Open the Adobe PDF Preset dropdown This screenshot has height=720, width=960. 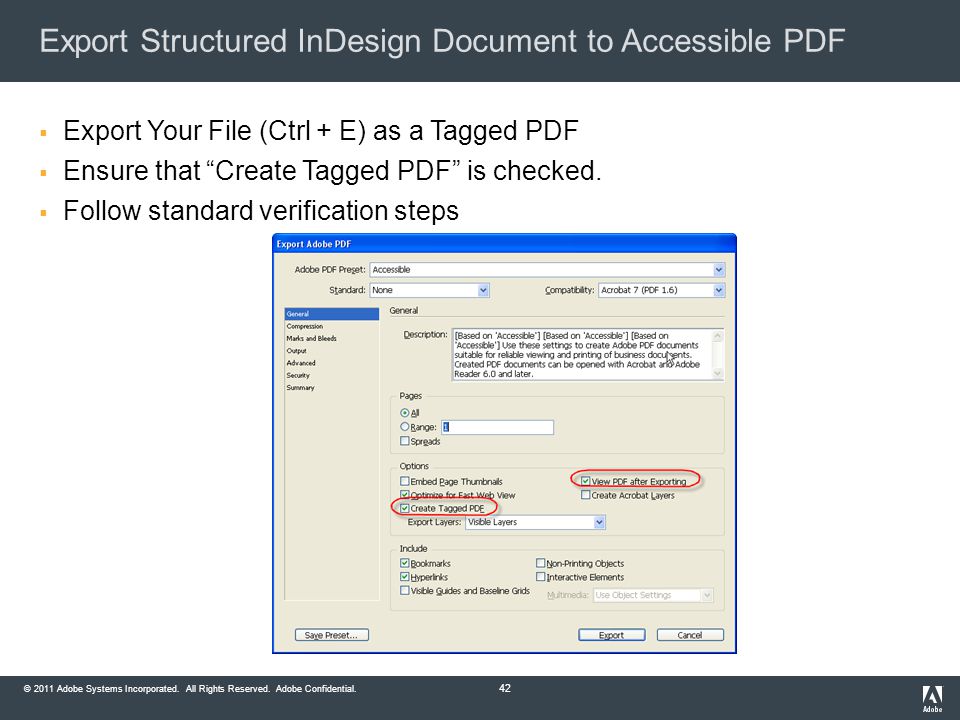point(547,269)
